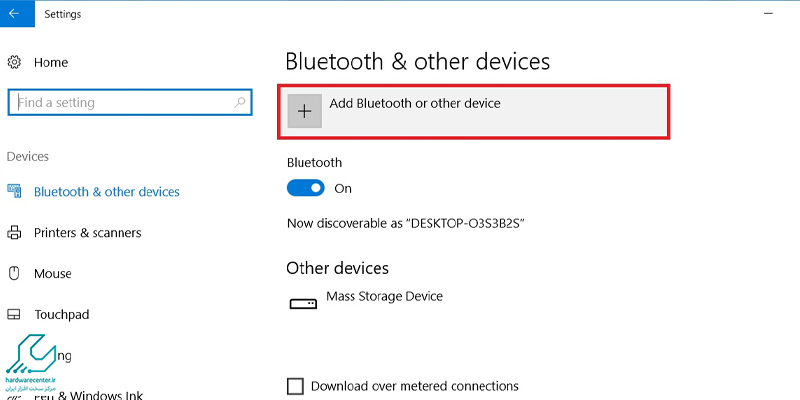Select the Mass Storage Device icon
The image size is (800, 400).
(x=301, y=303)
